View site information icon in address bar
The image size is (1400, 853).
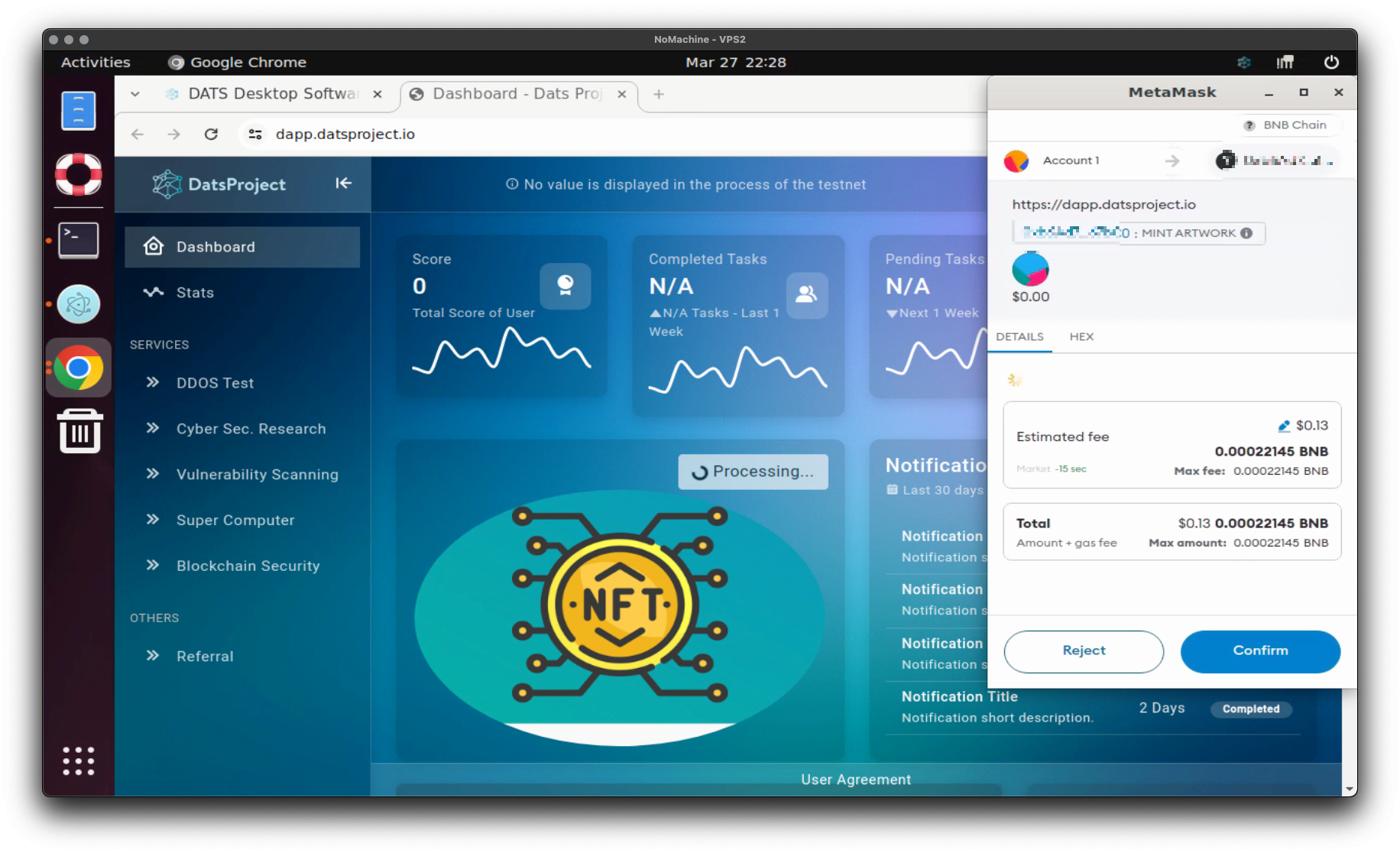coord(255,135)
